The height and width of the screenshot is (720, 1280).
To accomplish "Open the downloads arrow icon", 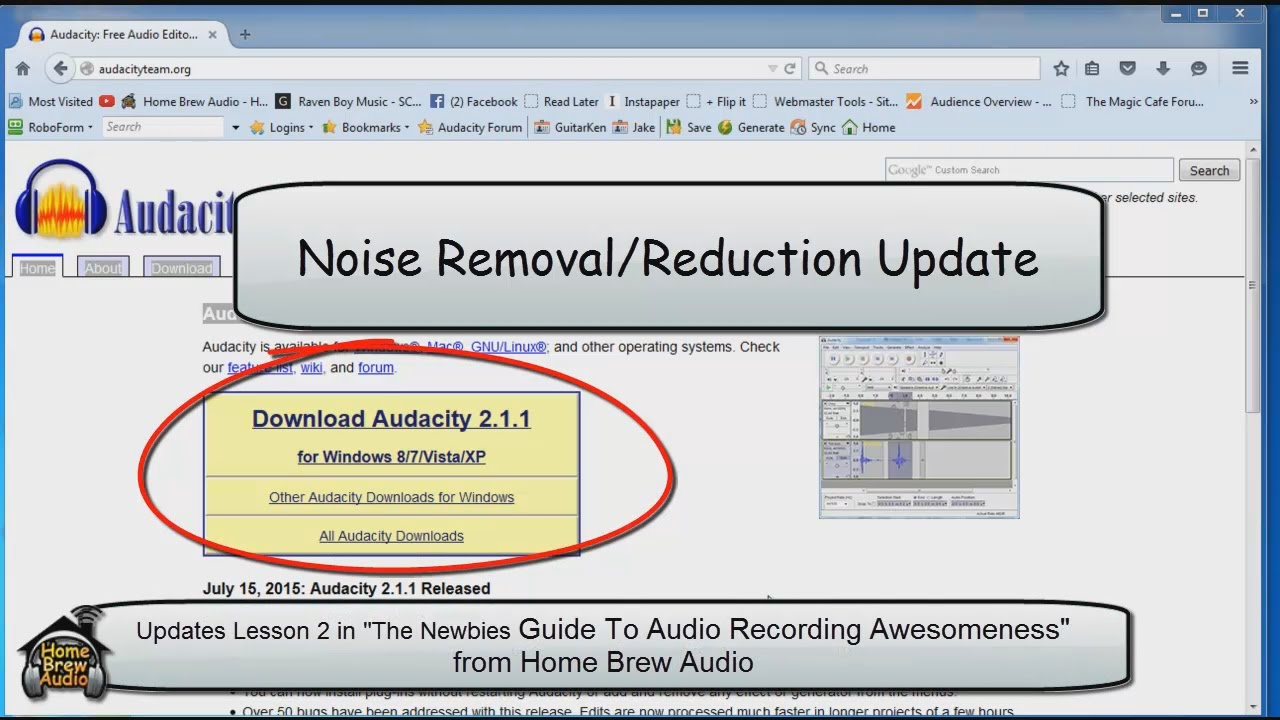I will [1162, 69].
